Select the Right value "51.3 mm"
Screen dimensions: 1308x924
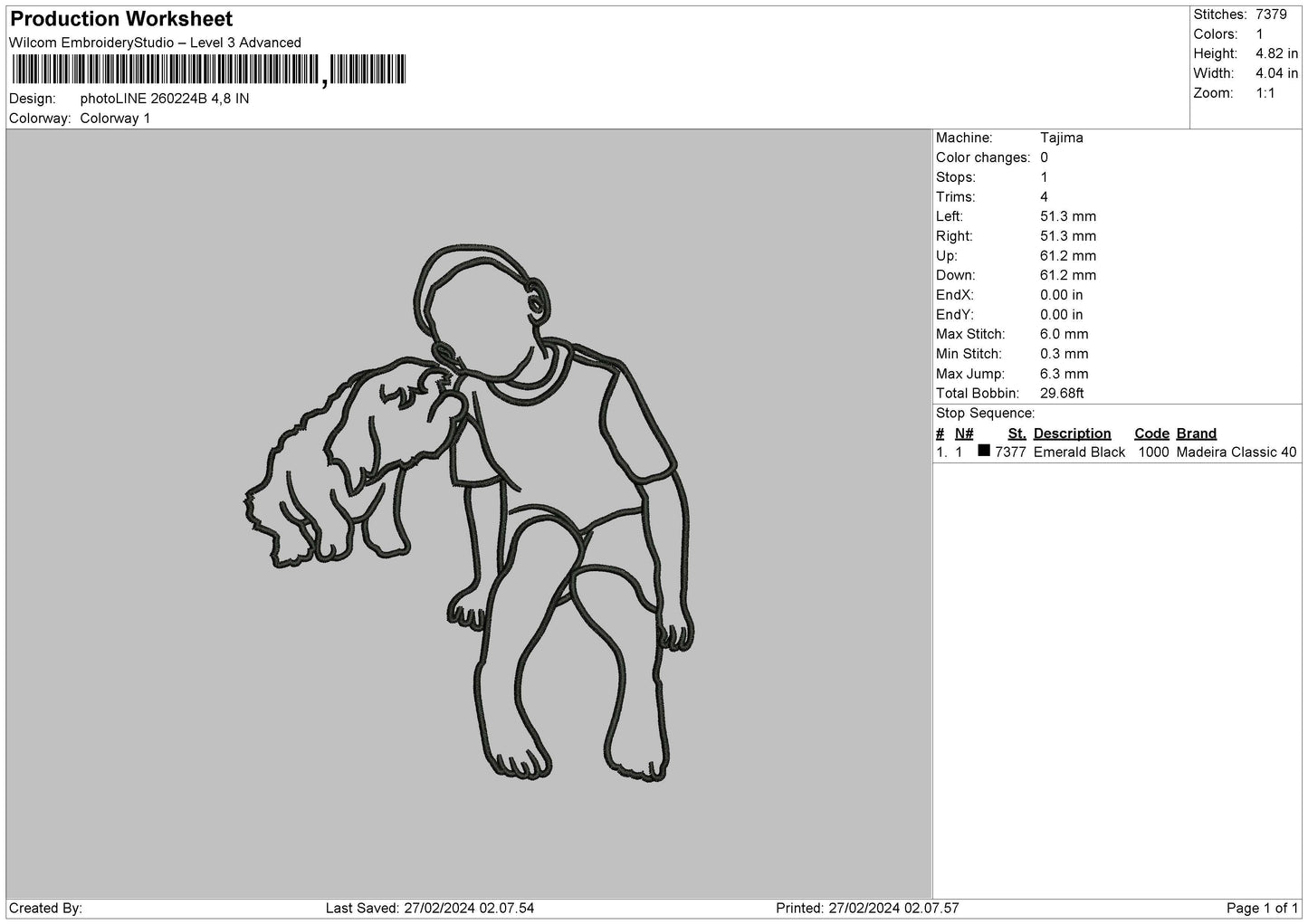pyautogui.click(x=1068, y=236)
